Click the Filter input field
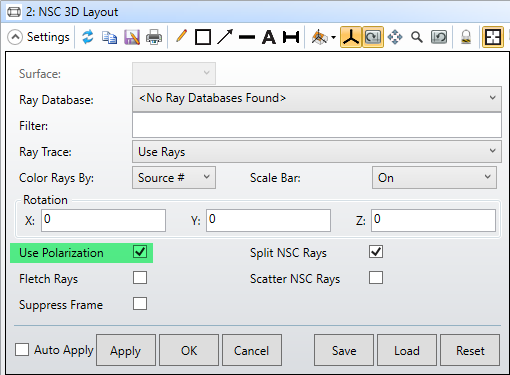Image resolution: width=510 pixels, height=375 pixels. (x=317, y=125)
